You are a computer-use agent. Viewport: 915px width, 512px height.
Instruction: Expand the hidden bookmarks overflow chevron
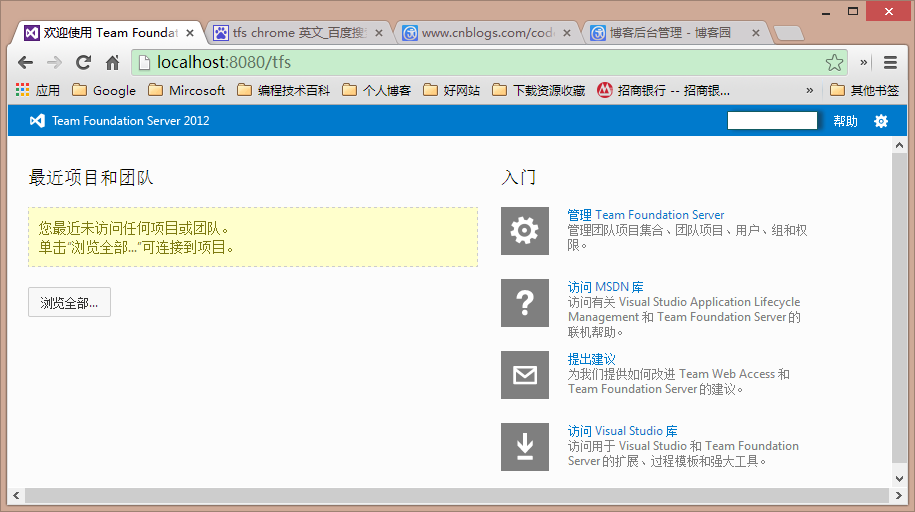[x=809, y=90]
